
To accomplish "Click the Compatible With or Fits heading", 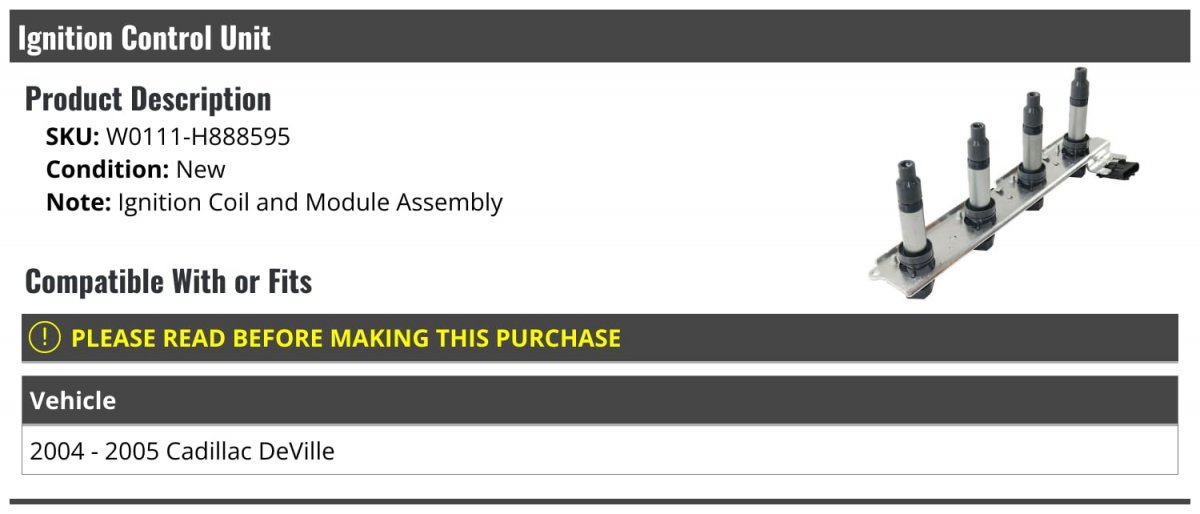I will tap(168, 282).
